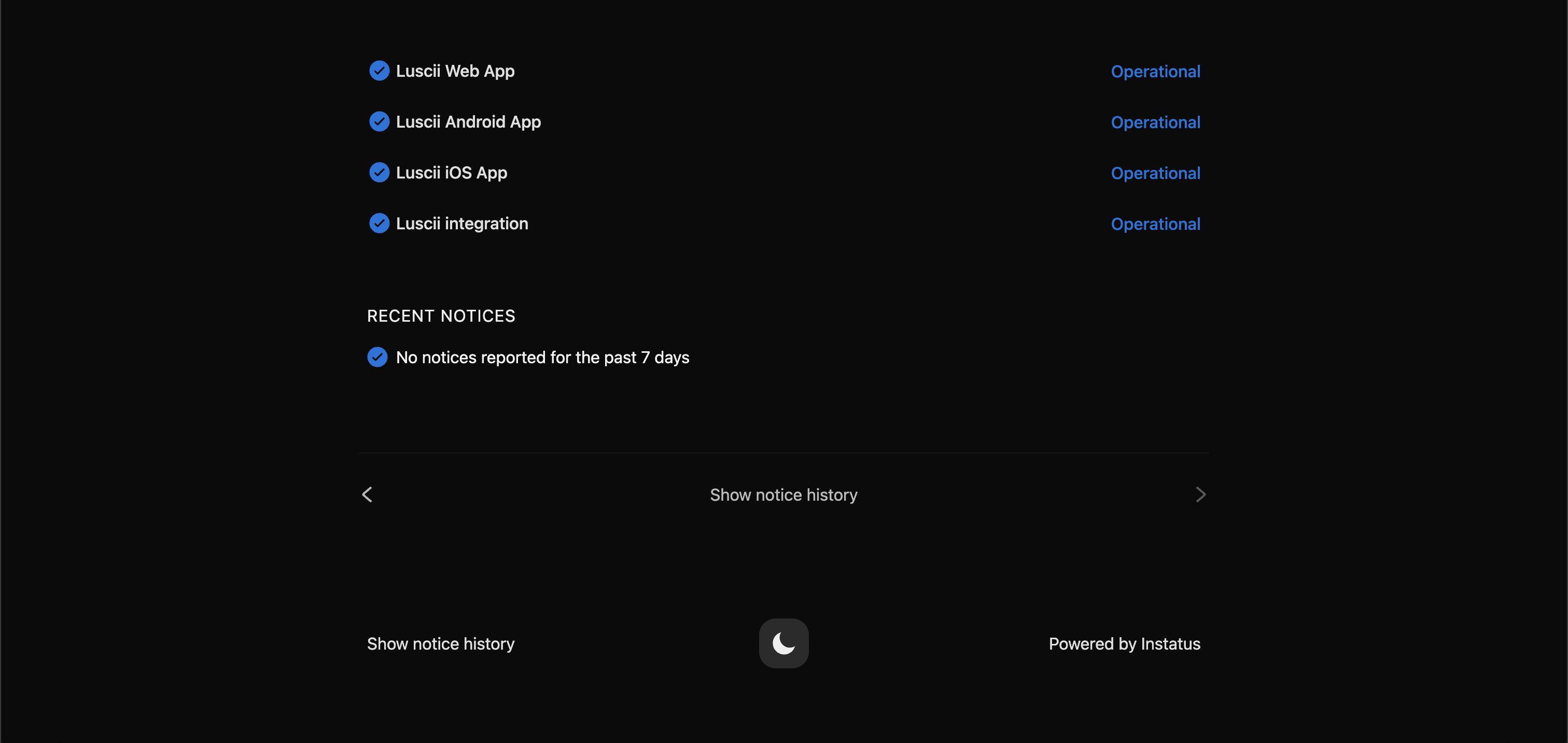Select the Luscii iOS App component name
The height and width of the screenshot is (743, 1568).
[451, 173]
